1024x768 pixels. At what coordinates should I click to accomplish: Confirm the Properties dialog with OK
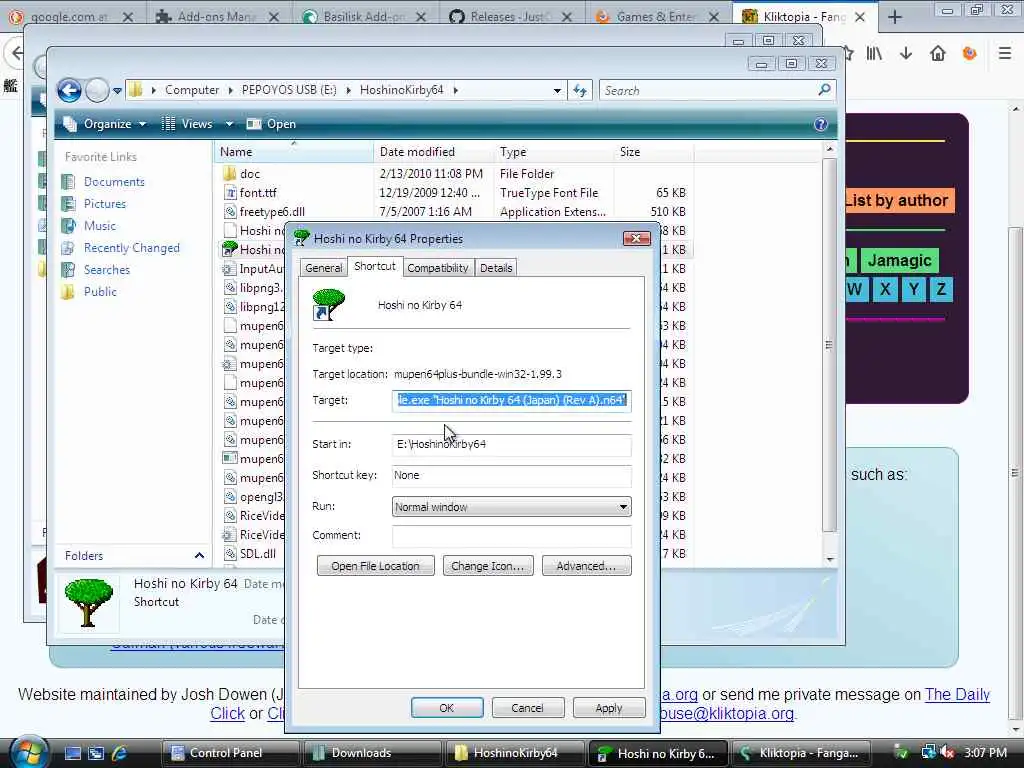[x=447, y=708]
